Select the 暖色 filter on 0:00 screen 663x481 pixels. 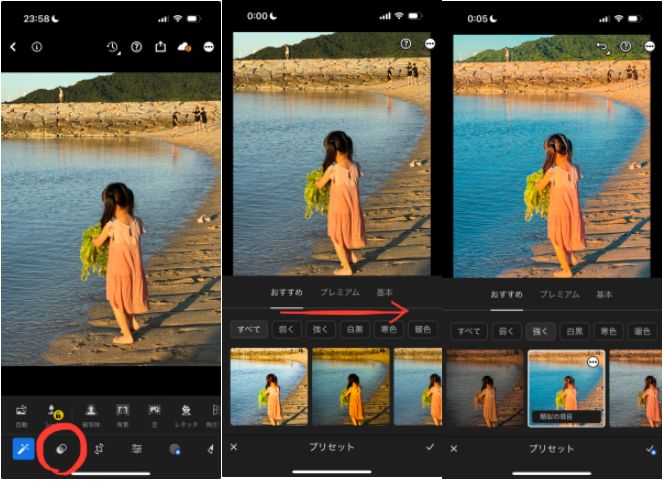coord(423,329)
